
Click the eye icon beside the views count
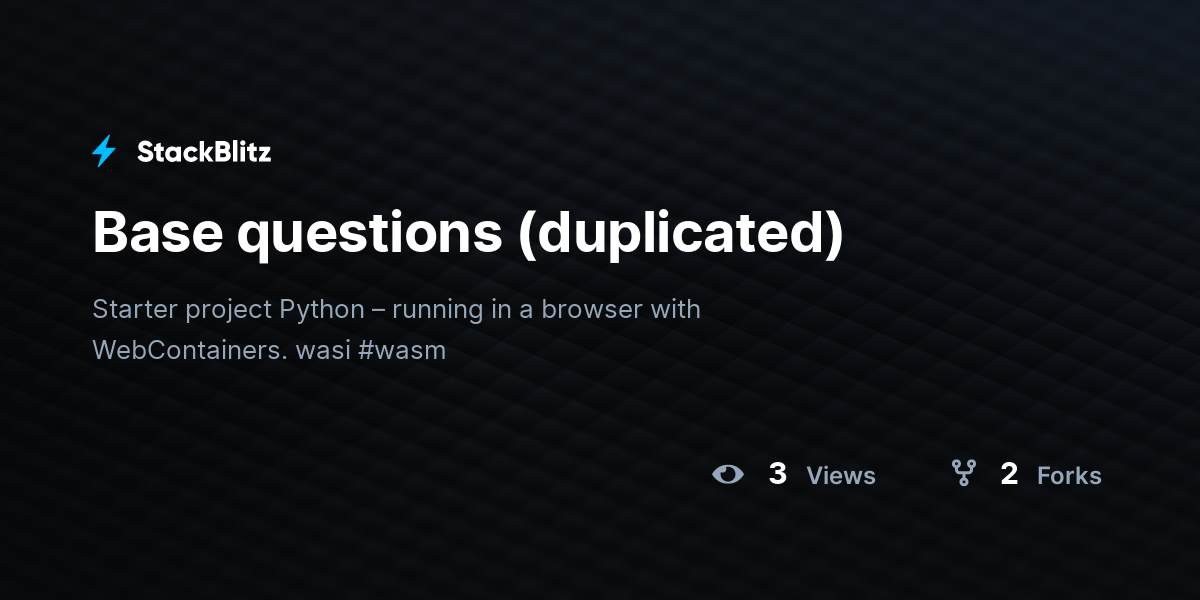point(728,474)
